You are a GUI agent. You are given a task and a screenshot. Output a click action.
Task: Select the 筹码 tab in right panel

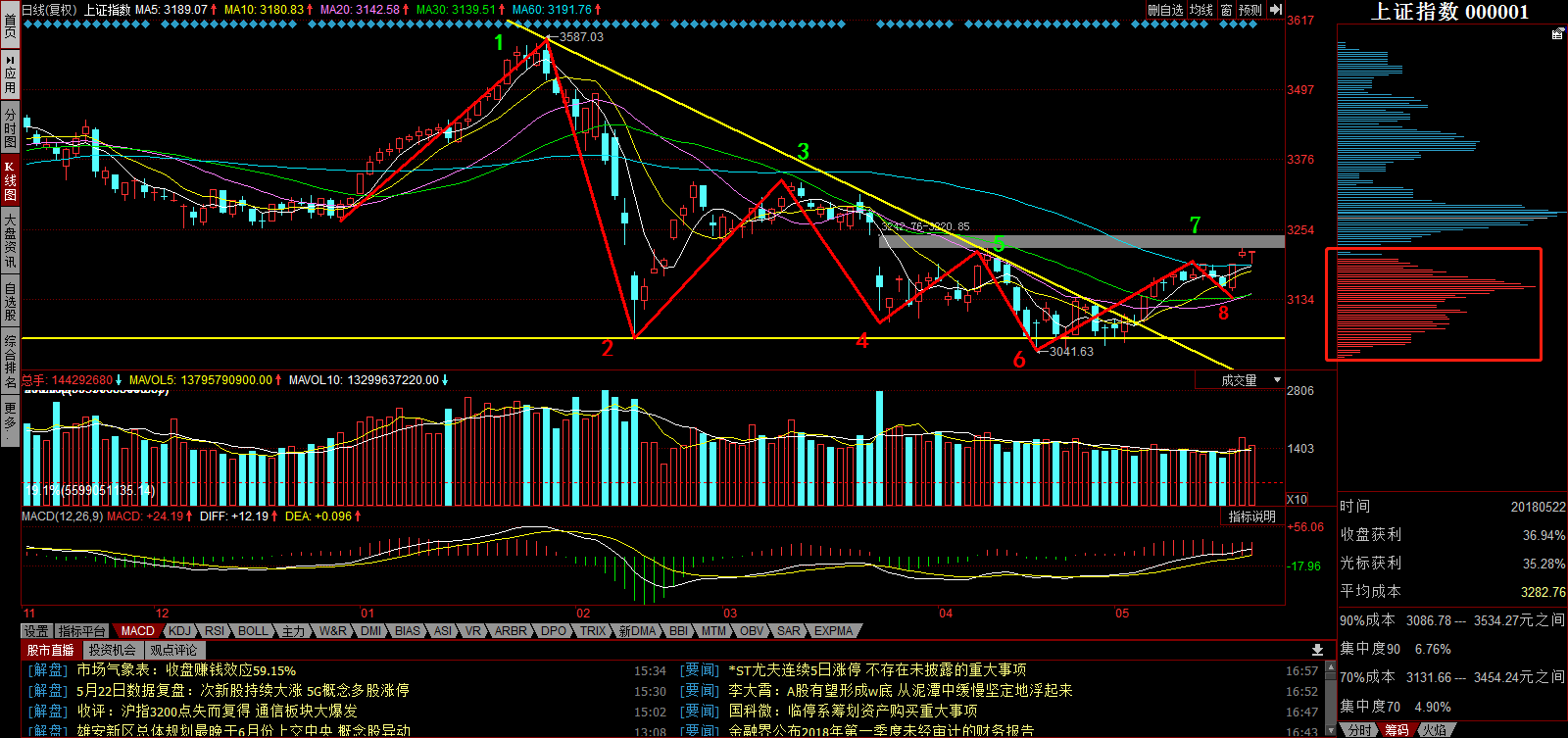(1396, 730)
